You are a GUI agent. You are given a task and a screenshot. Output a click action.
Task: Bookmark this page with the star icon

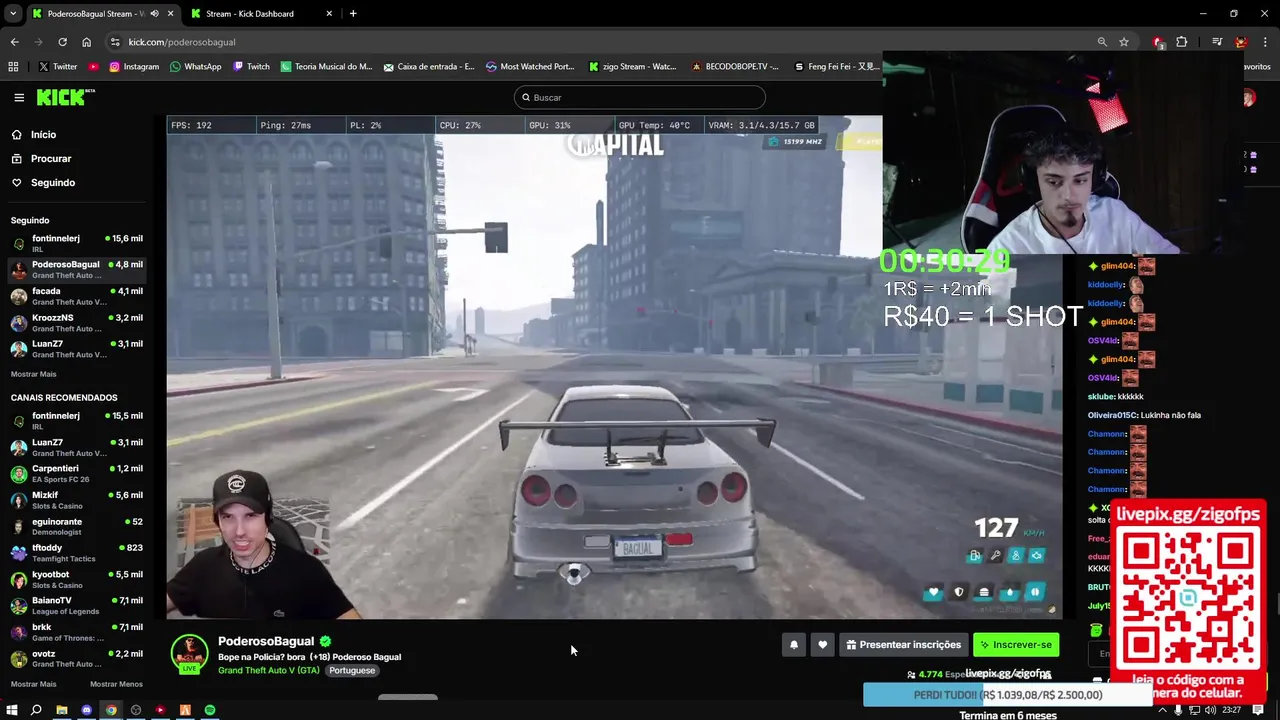pyautogui.click(x=1124, y=42)
